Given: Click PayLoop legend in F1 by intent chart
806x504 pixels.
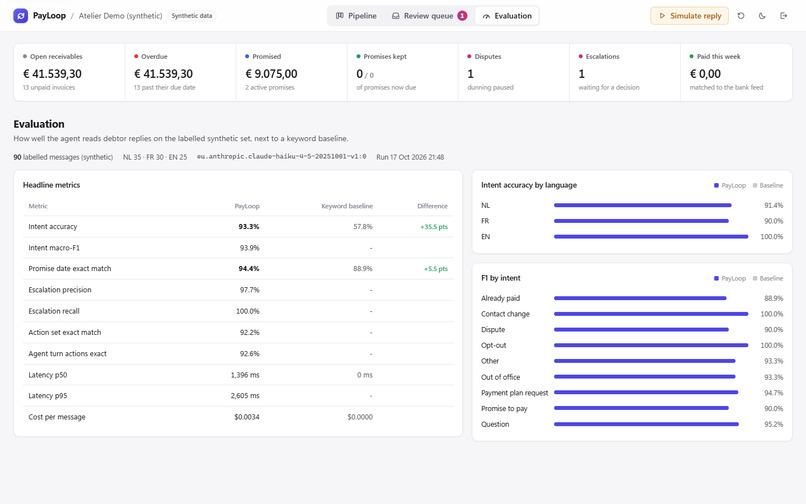Looking at the screenshot, I should coord(730,279).
